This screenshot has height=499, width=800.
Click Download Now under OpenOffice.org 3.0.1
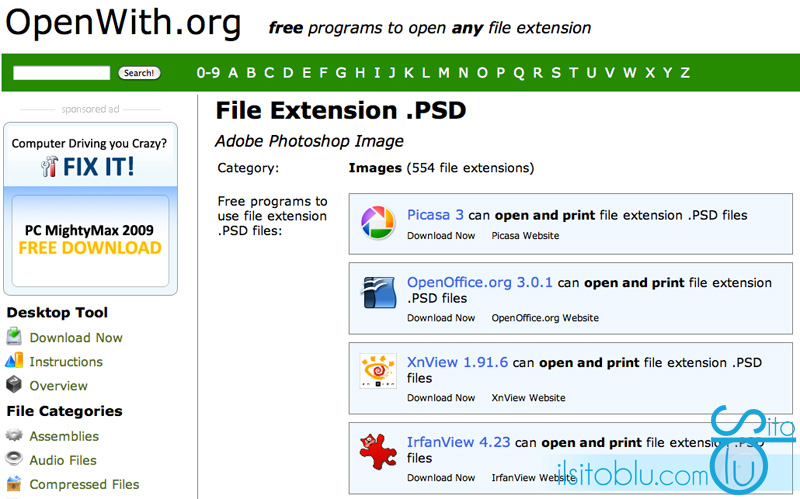click(x=441, y=318)
